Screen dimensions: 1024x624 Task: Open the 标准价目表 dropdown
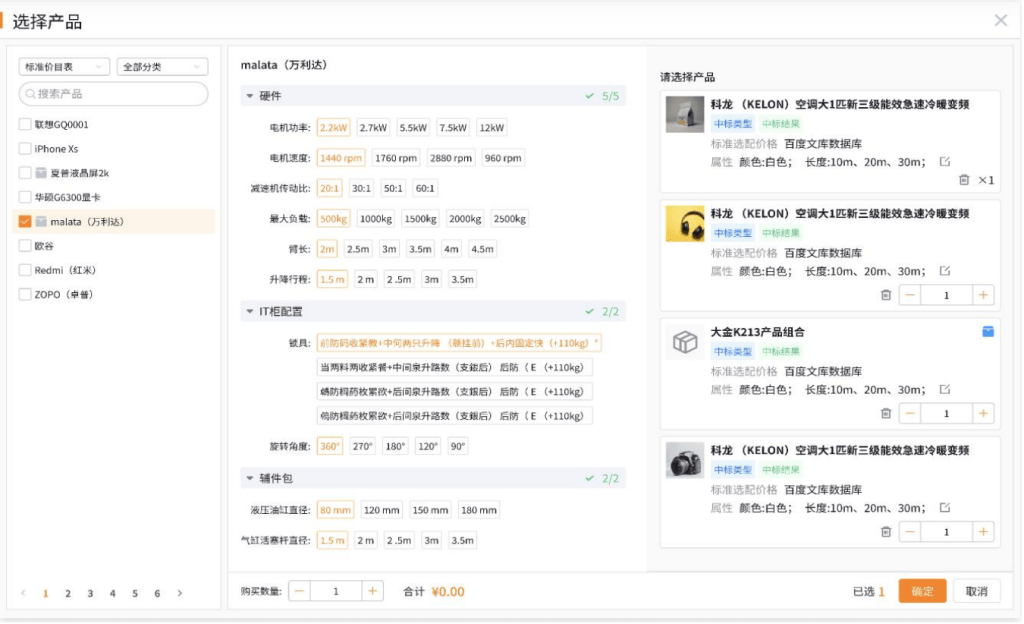63,67
